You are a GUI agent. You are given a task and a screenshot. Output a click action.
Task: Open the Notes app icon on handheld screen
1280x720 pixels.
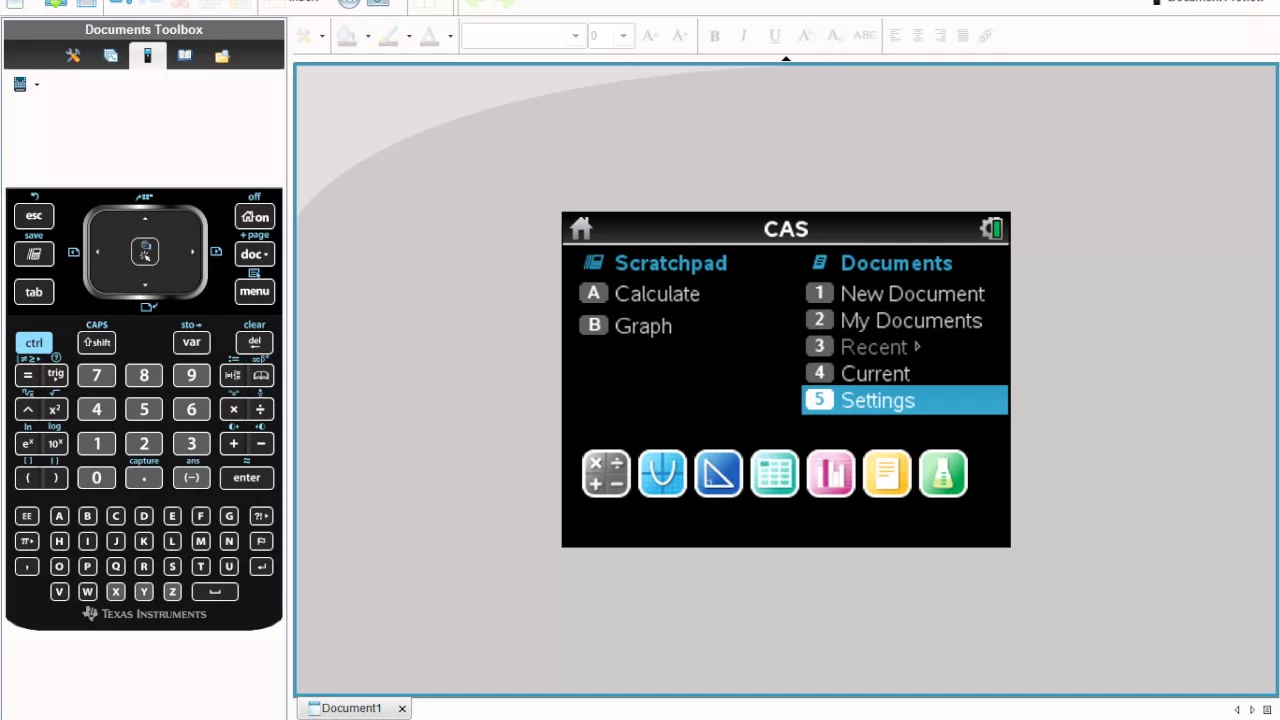(886, 473)
